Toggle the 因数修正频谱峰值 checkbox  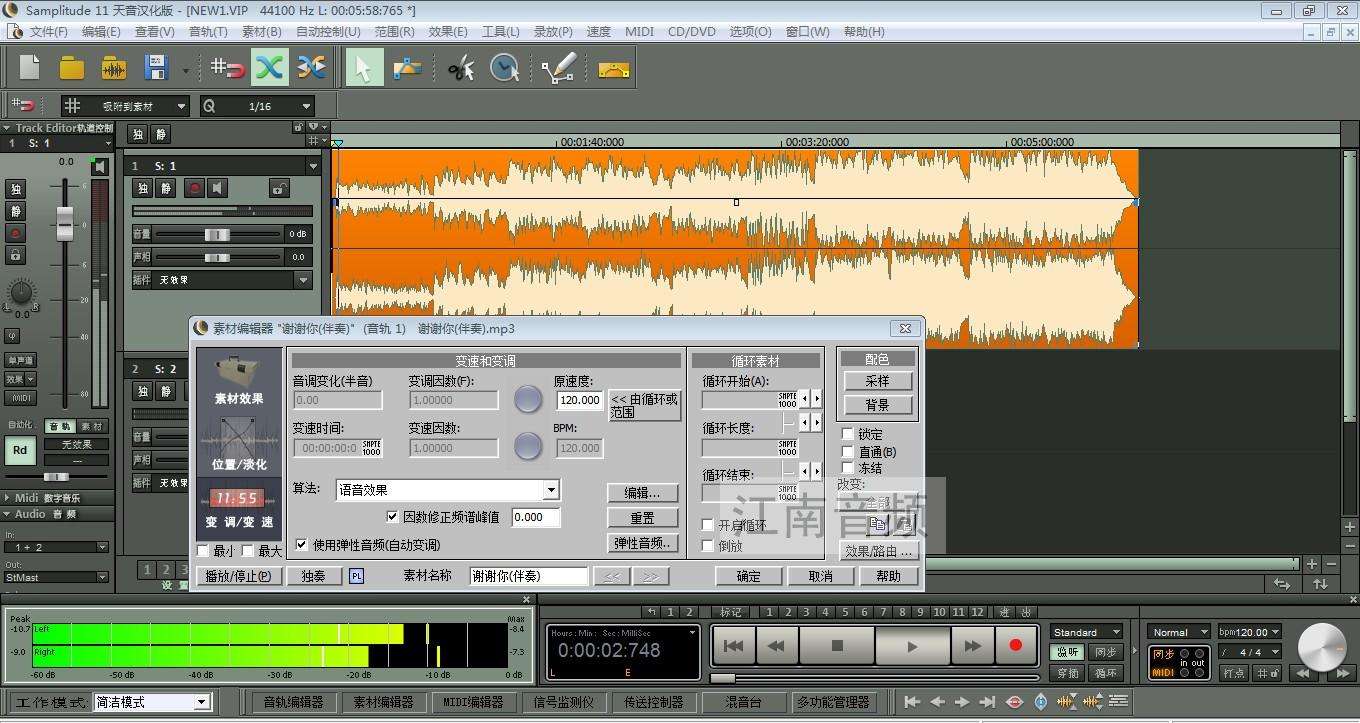pos(392,517)
